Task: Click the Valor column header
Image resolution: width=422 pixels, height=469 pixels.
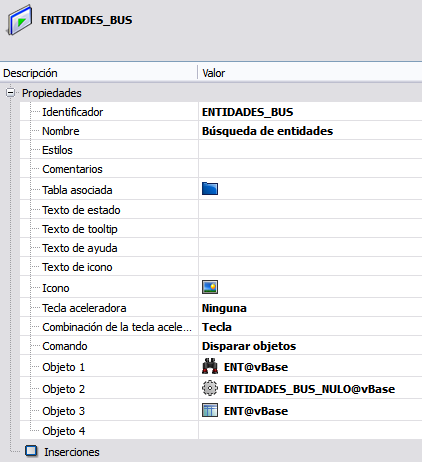Action: [310, 73]
